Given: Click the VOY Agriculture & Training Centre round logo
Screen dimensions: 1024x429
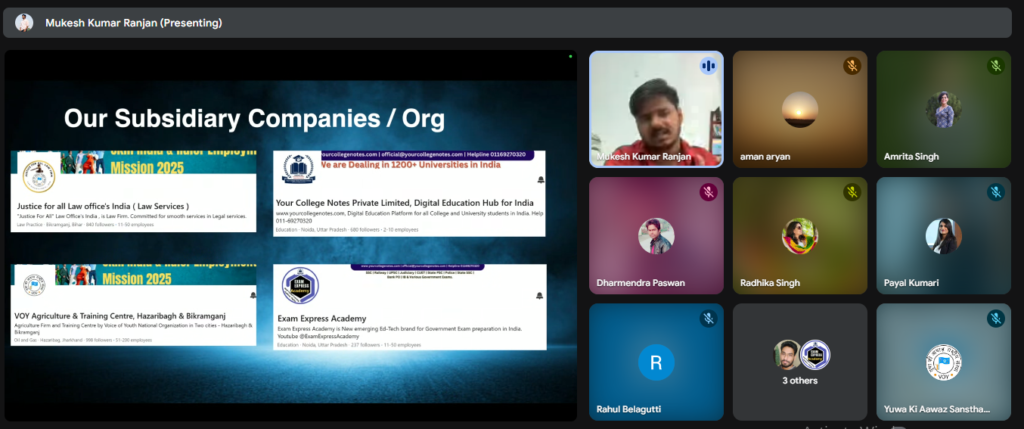Looking at the screenshot, I should (x=34, y=285).
